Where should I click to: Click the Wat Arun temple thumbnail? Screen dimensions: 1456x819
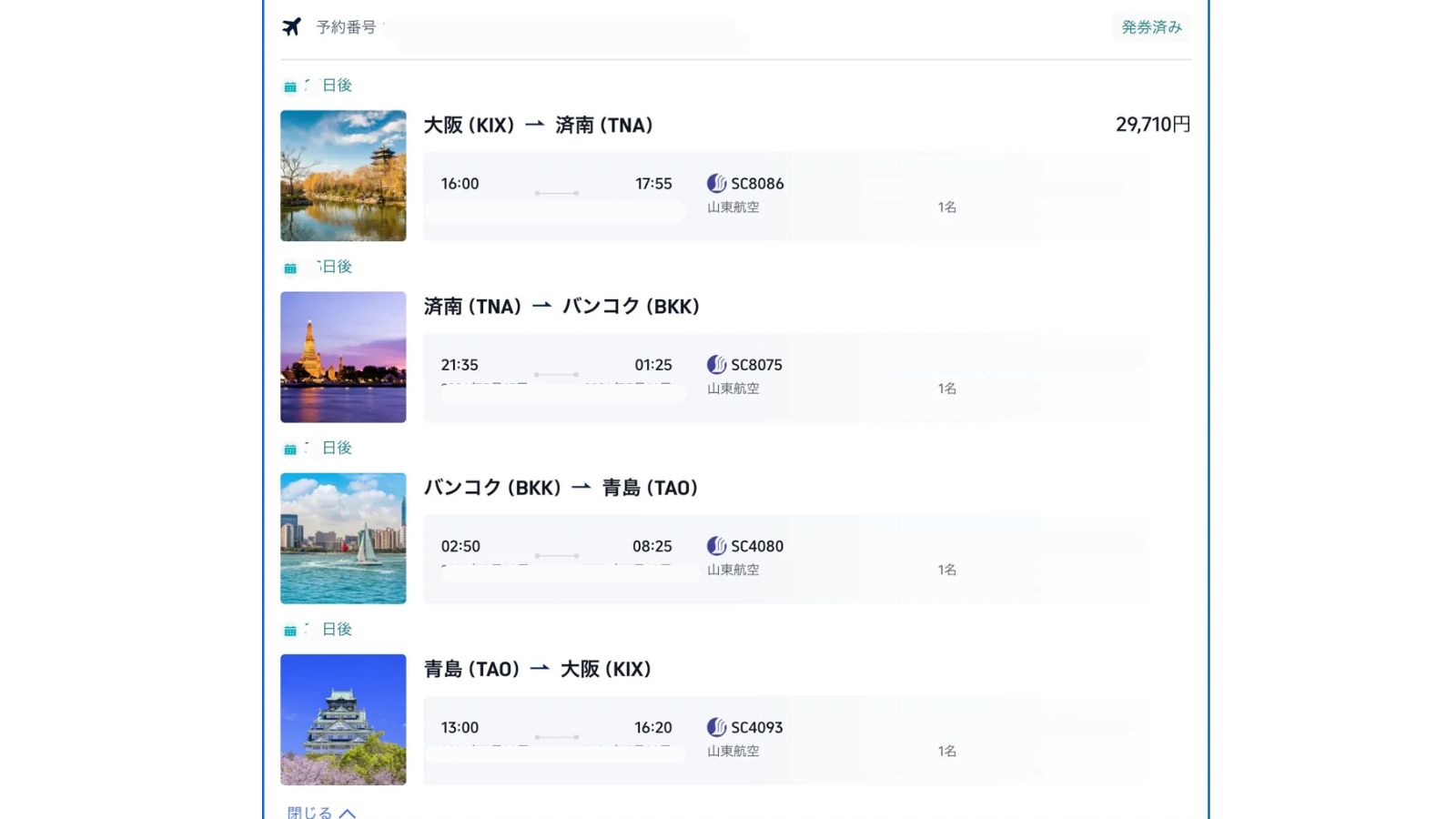(x=343, y=356)
